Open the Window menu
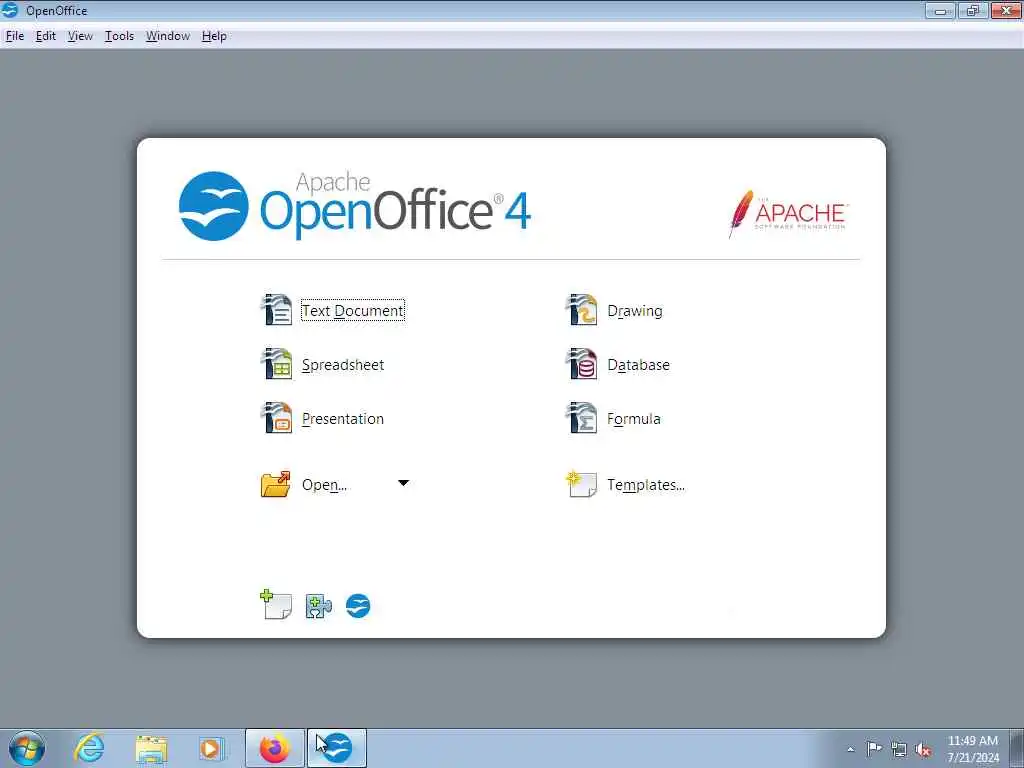The image size is (1024, 768). [168, 36]
